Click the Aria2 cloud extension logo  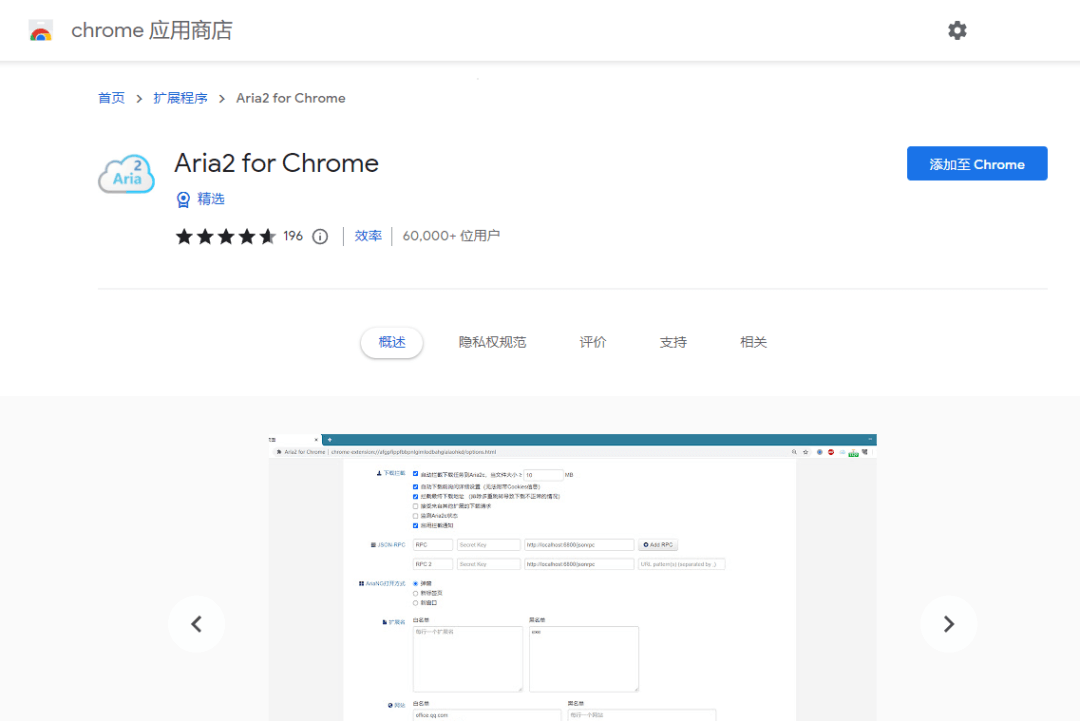tap(126, 173)
